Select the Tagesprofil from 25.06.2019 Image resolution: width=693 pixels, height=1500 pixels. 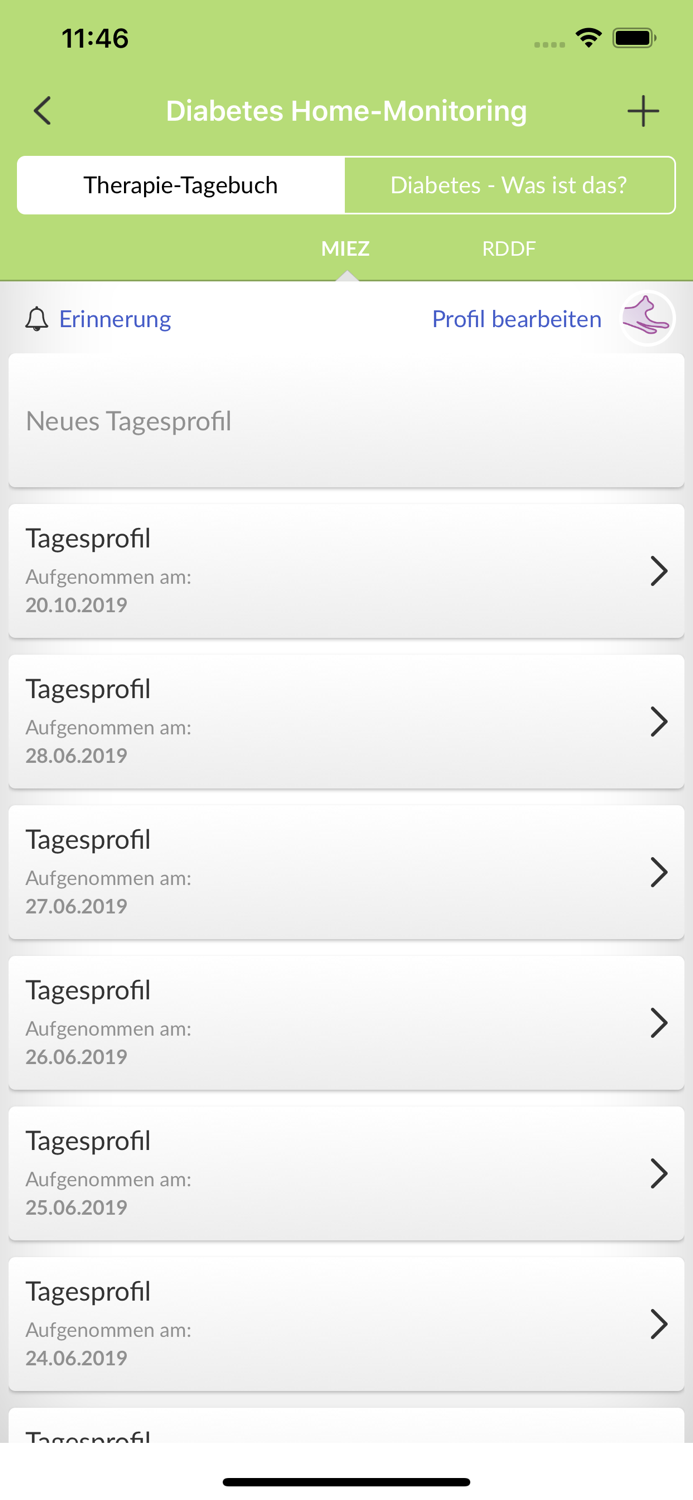pyautogui.click(x=346, y=1173)
